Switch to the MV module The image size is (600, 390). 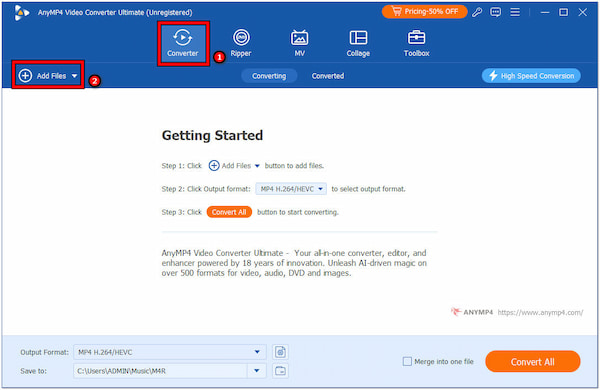[x=299, y=43]
